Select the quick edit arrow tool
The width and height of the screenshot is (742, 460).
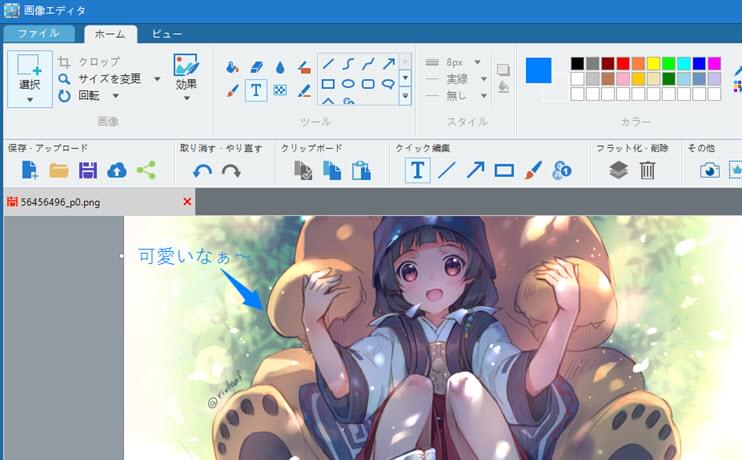pos(475,170)
